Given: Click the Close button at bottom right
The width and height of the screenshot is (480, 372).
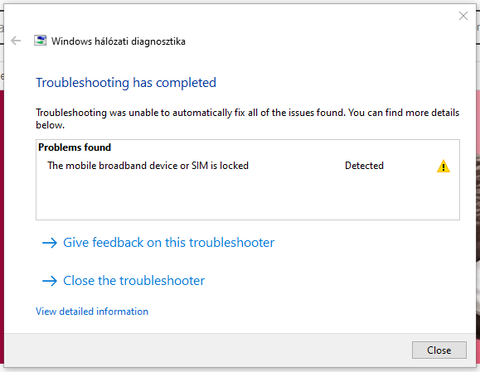Looking at the screenshot, I should pos(439,350).
